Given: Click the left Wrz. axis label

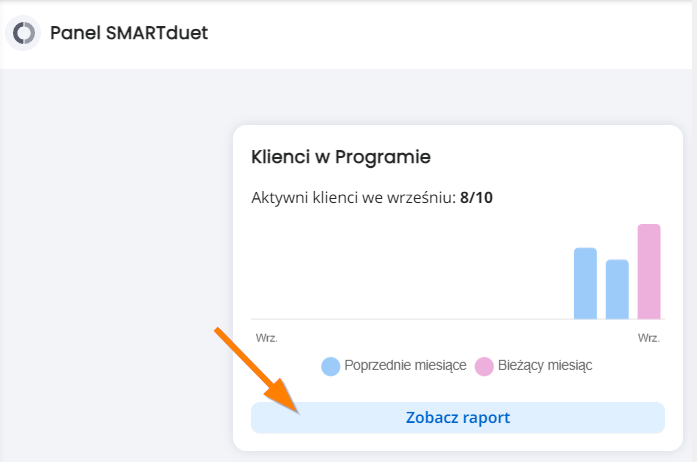Looking at the screenshot, I should (267, 338).
